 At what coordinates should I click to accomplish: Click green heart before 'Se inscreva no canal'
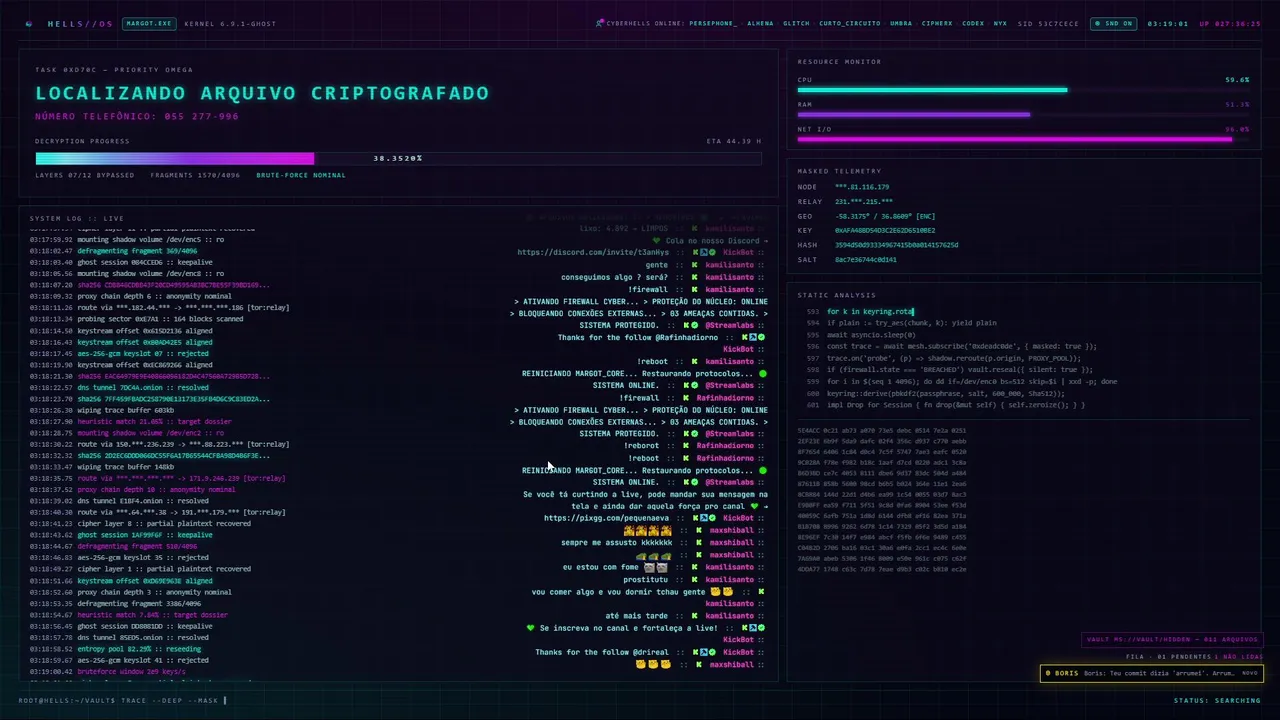(x=531, y=628)
